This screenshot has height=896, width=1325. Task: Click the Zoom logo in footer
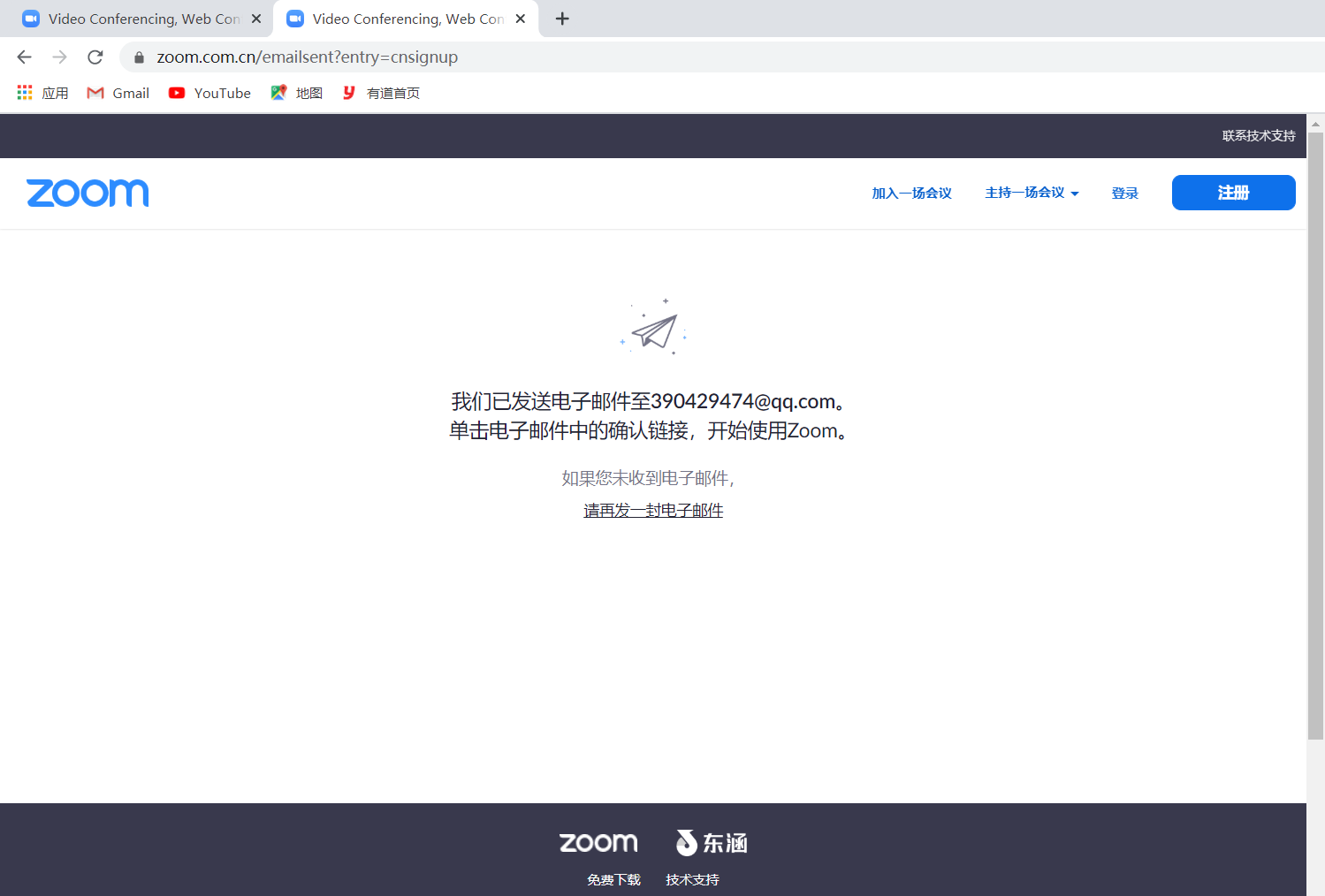pos(598,843)
